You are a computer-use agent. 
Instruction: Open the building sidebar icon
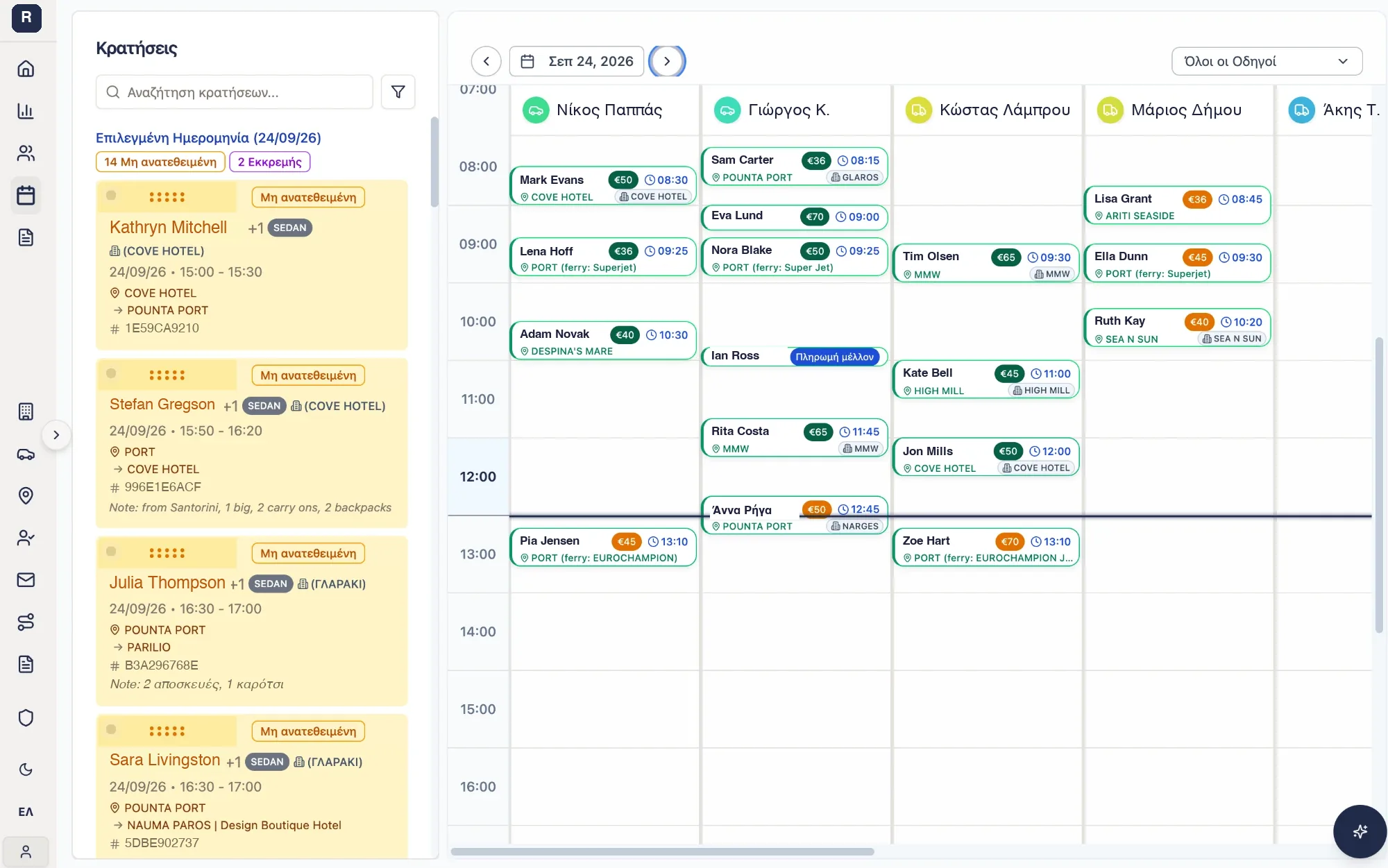pyautogui.click(x=26, y=411)
